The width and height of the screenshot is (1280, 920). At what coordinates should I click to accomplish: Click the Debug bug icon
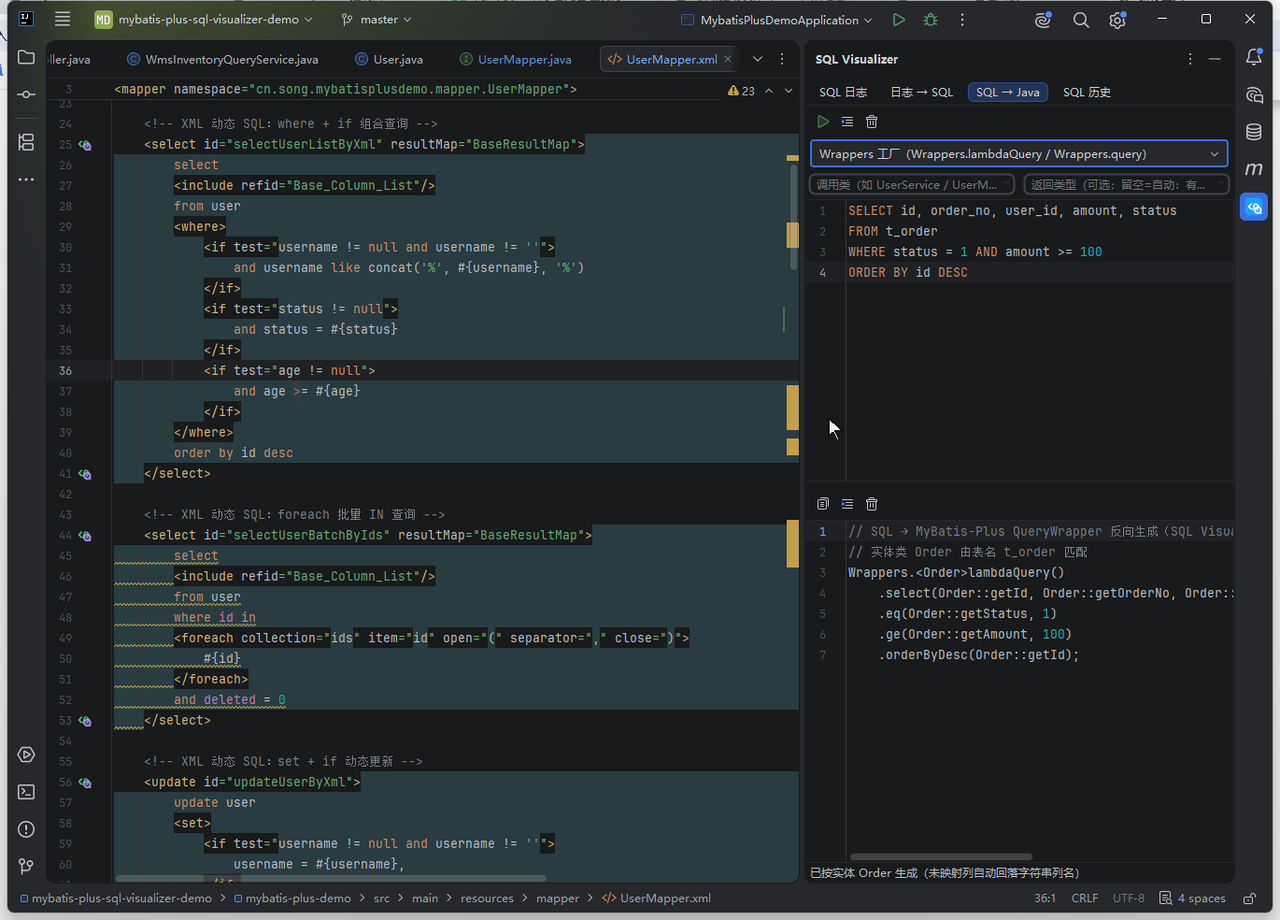[931, 20]
